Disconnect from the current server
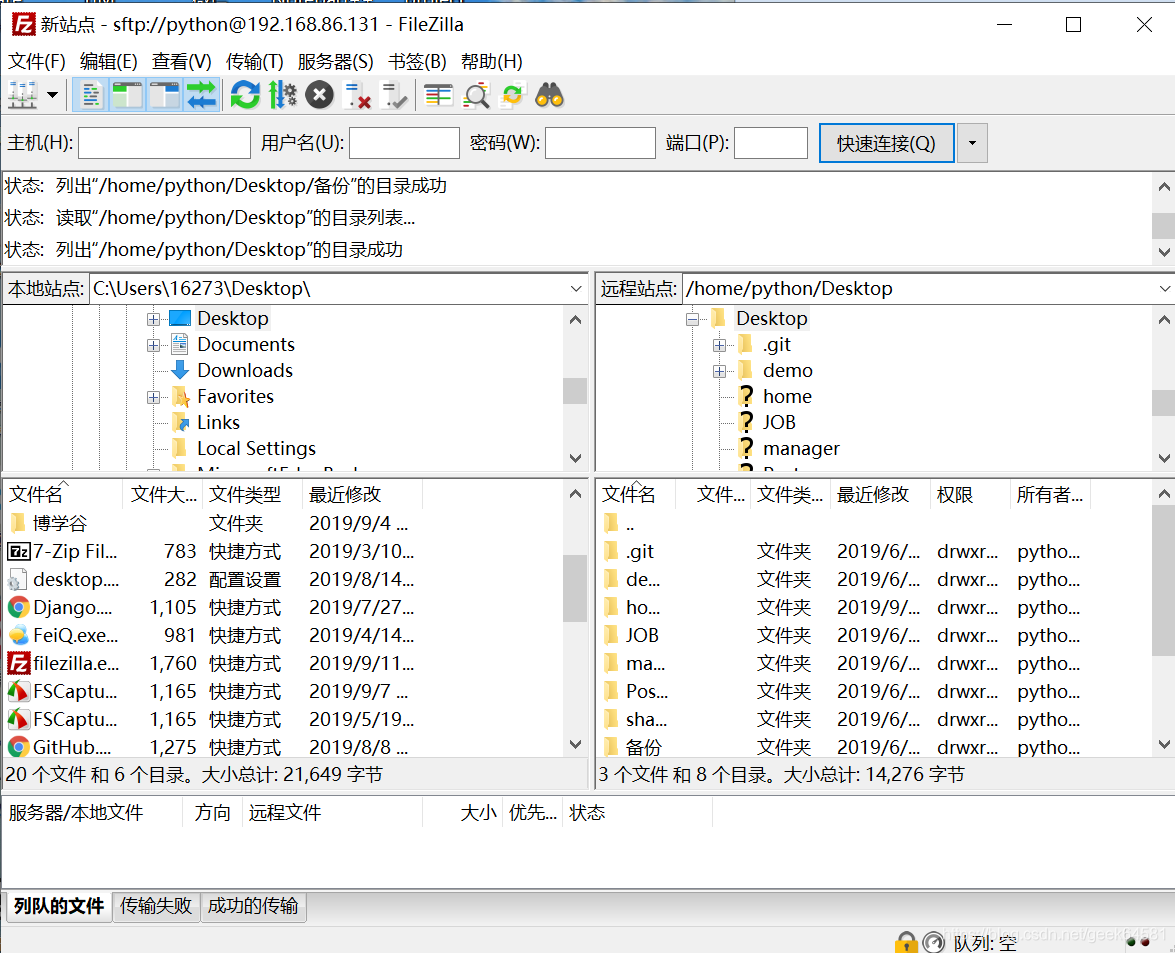This screenshot has width=1175, height=953. (357, 95)
